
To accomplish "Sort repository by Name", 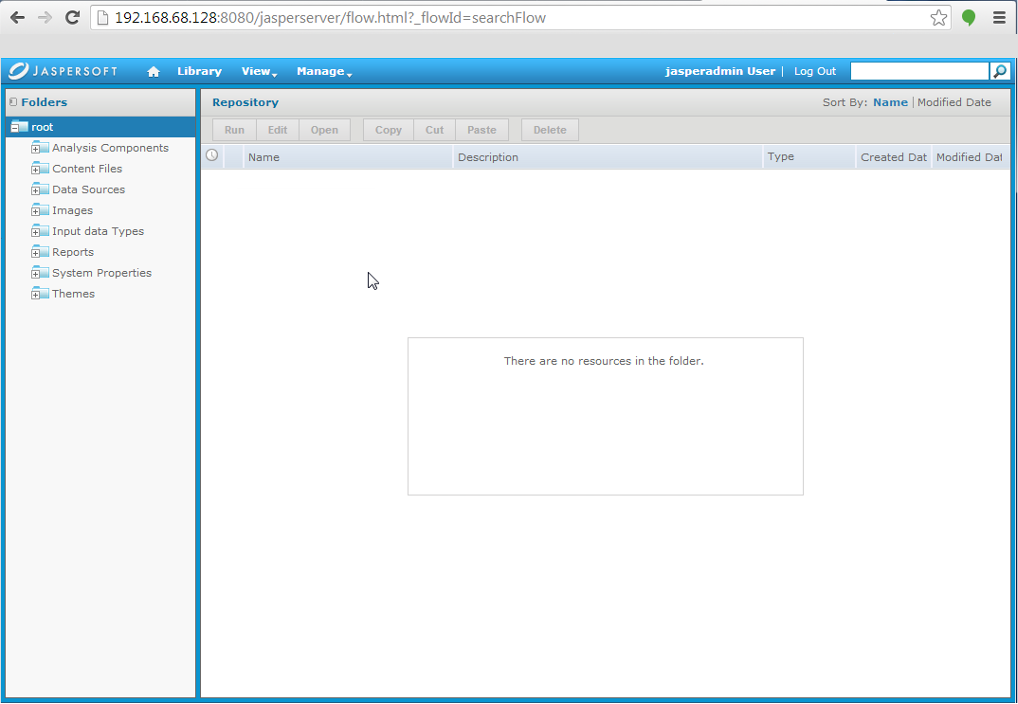I will click(x=890, y=102).
